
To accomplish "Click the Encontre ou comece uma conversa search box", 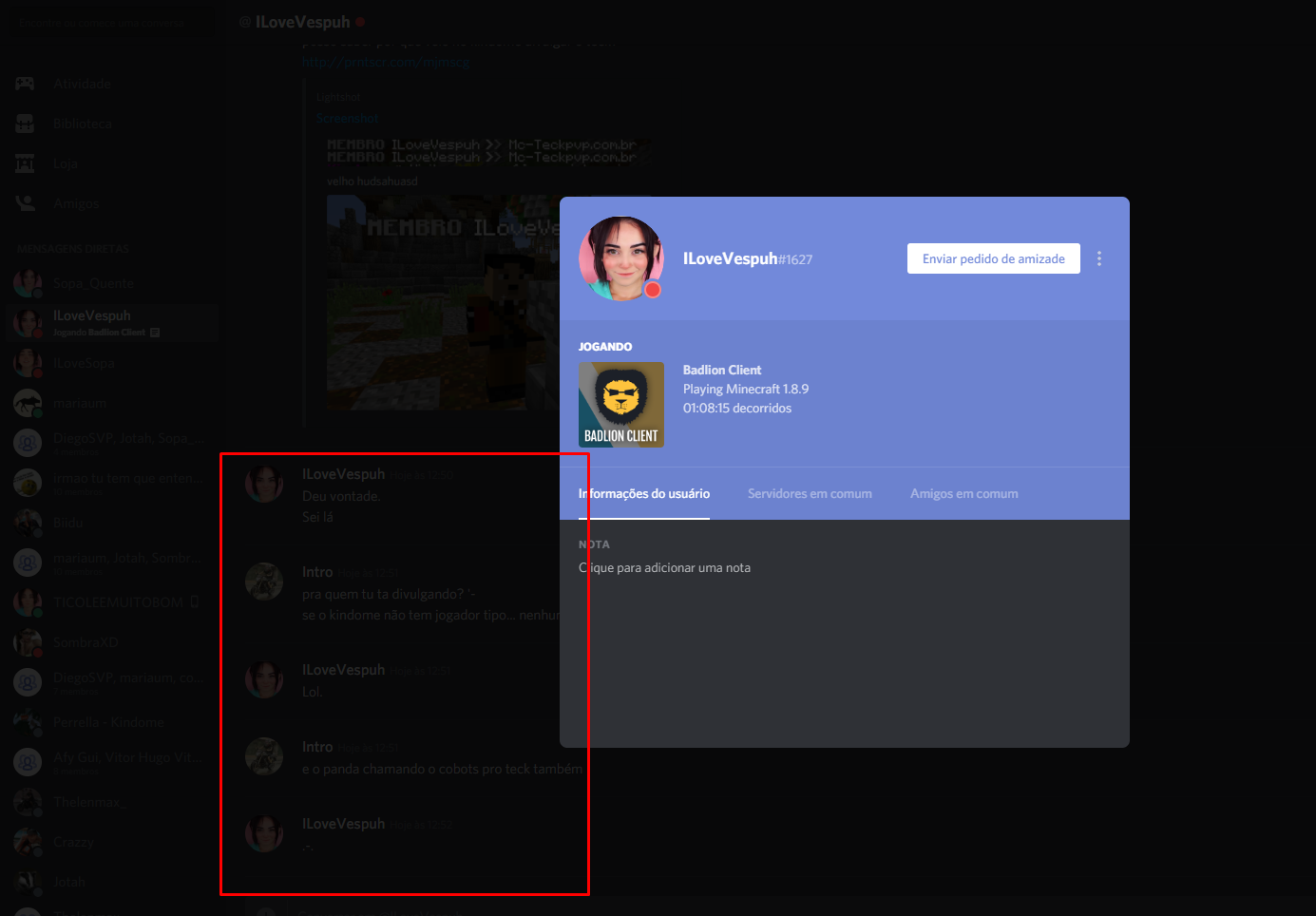I will (x=111, y=22).
